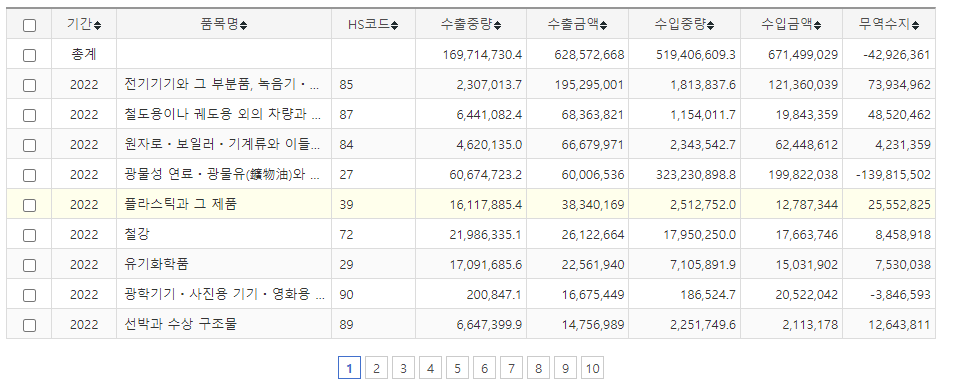The height and width of the screenshot is (386, 958).
Task: Sort by 수출중량 column arrows
Action: pos(497,25)
